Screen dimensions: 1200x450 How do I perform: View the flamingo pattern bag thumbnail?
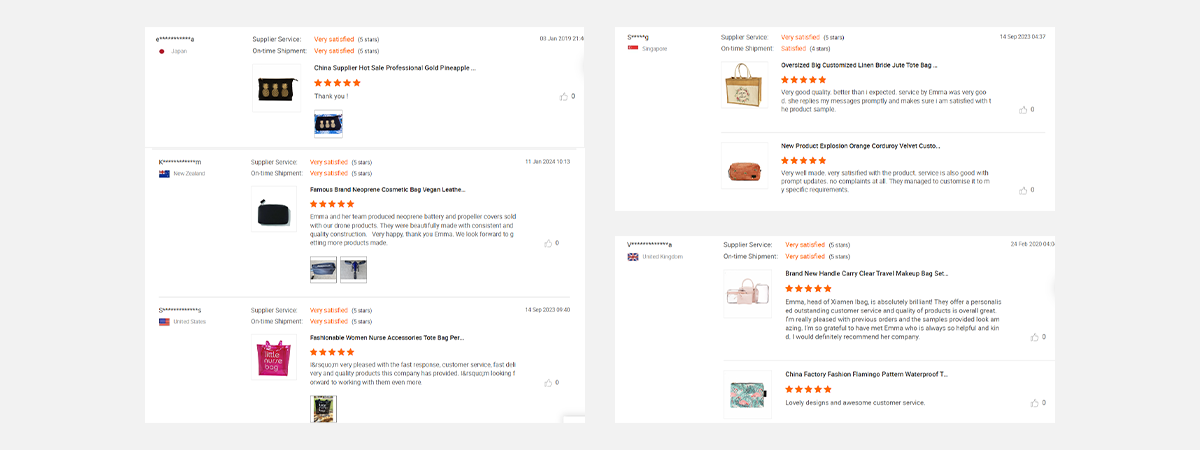[x=748, y=394]
